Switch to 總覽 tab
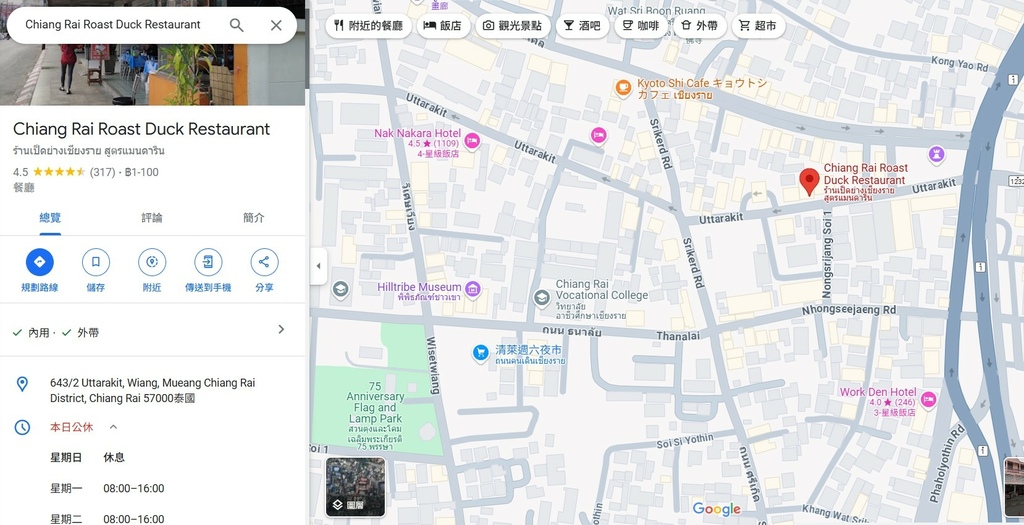Screen dimensions: 1024x525 (x=50, y=218)
